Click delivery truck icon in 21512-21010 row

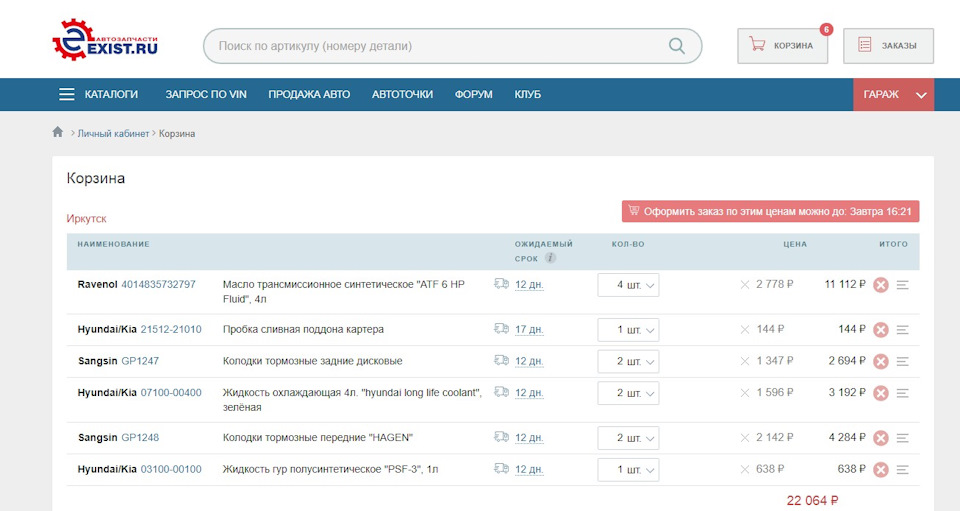click(x=501, y=329)
